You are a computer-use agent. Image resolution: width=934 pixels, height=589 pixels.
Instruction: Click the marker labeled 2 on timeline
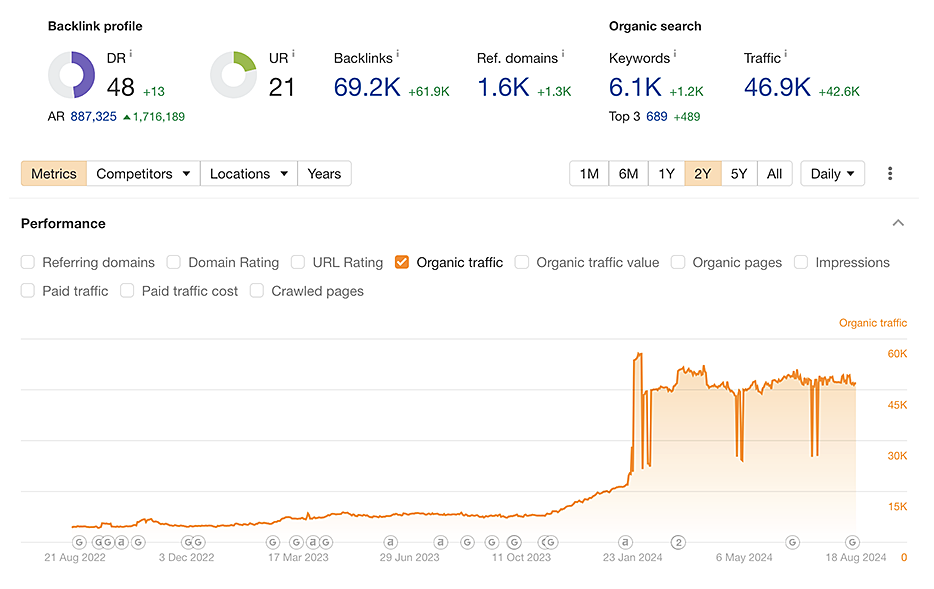coord(678,542)
